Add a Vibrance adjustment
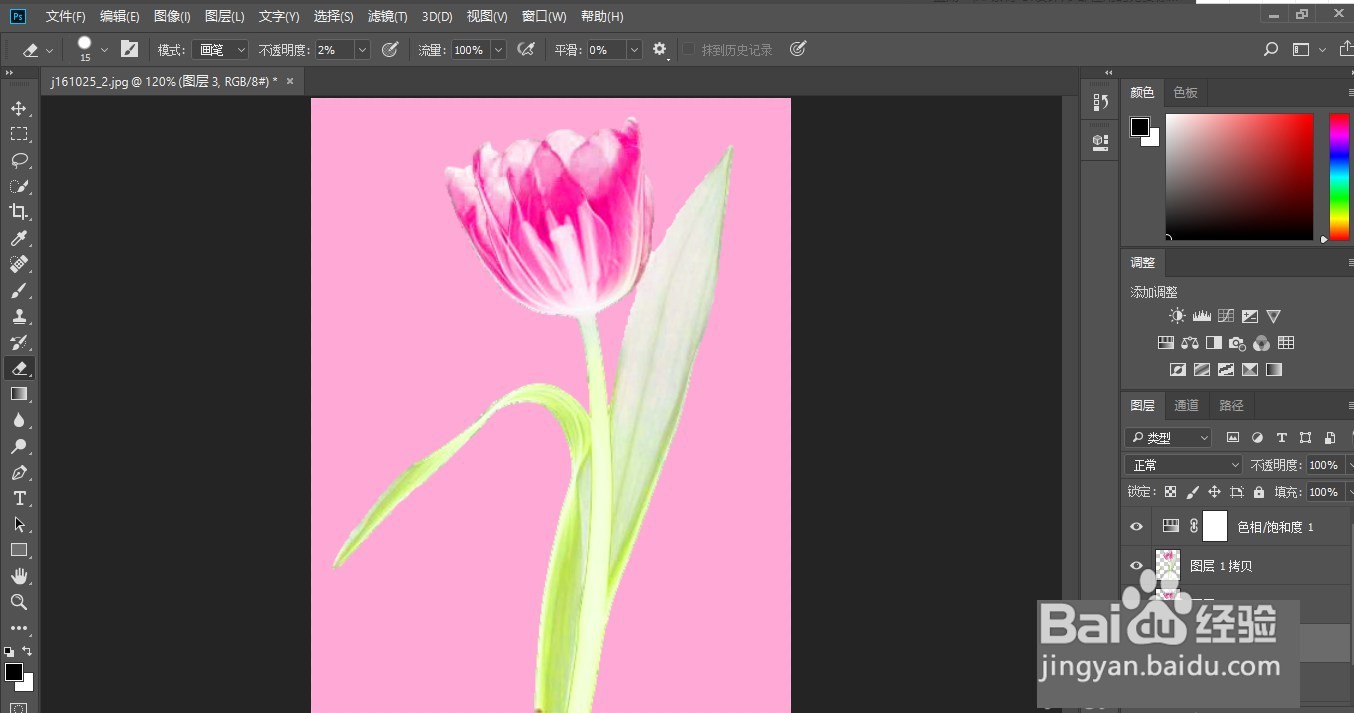The image size is (1354, 713). click(x=1273, y=316)
